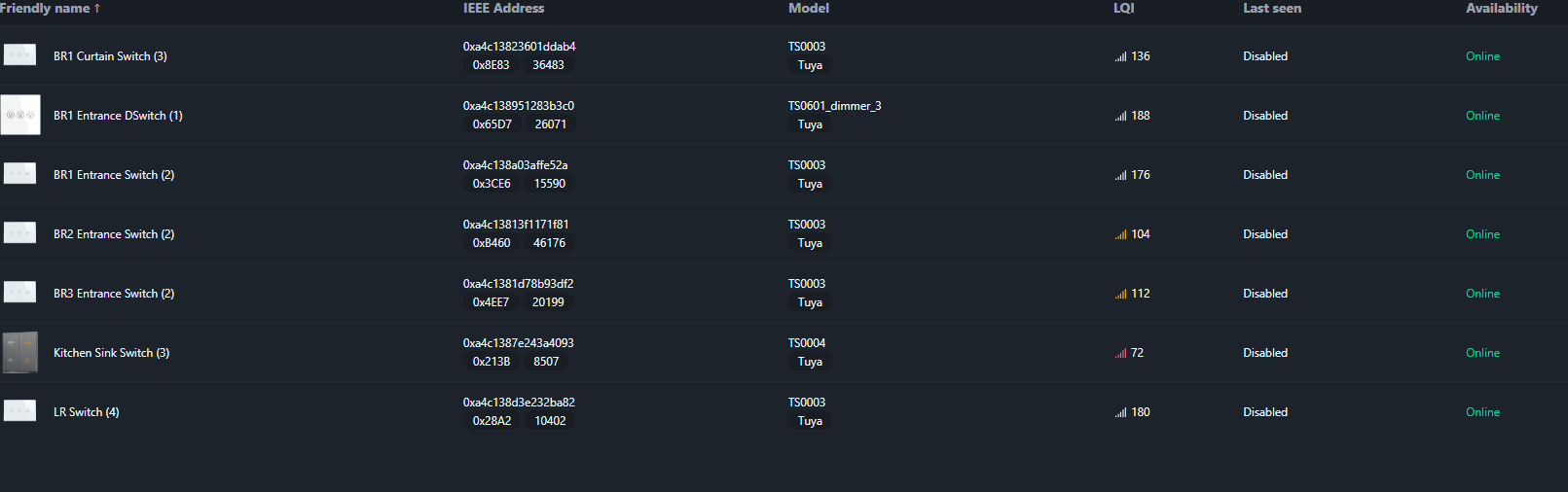Click the LR Switch device image
Screen dimensions: 1568x492
click(x=19, y=411)
